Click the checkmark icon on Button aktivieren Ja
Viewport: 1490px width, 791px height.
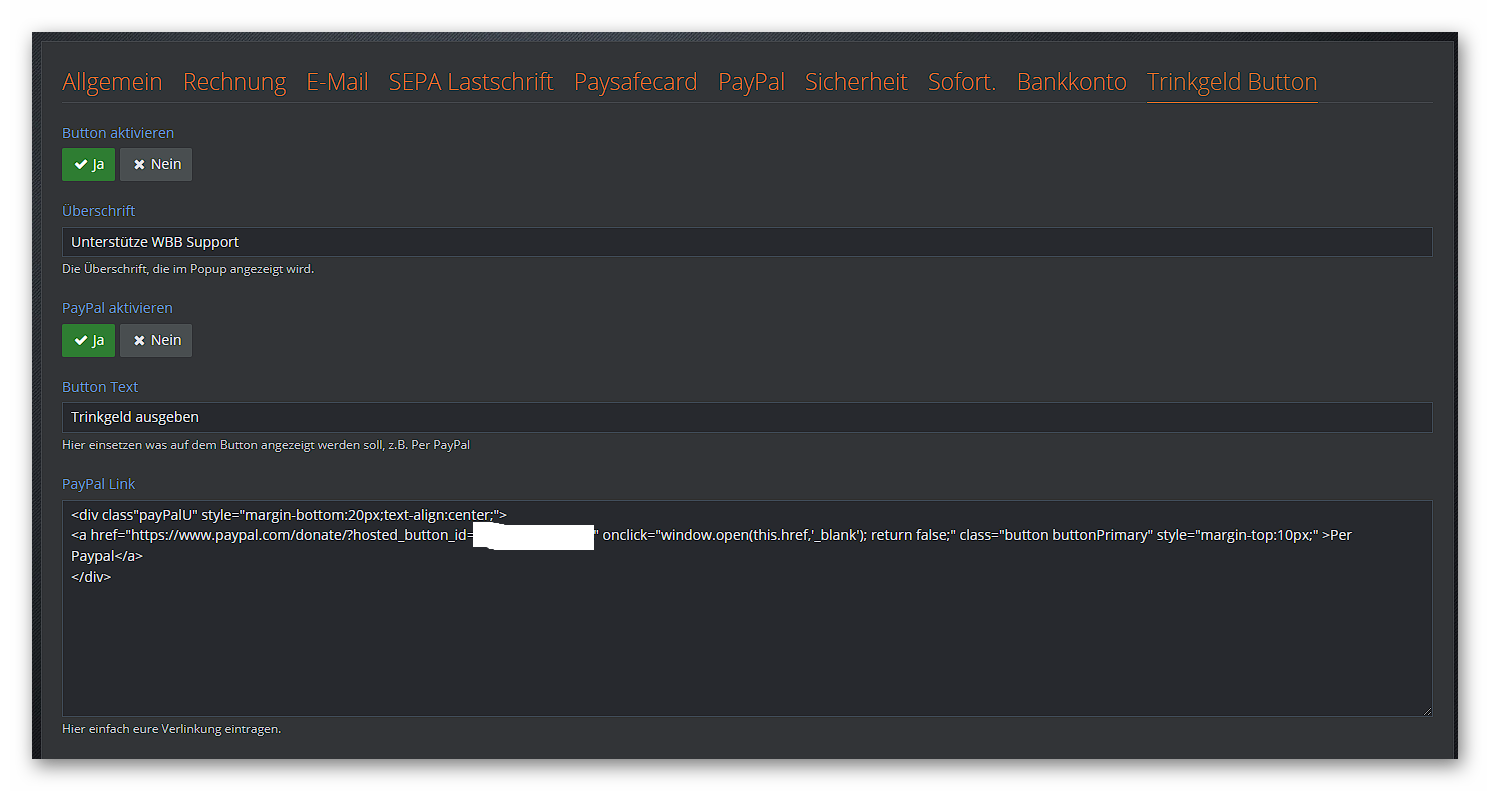(x=80, y=164)
